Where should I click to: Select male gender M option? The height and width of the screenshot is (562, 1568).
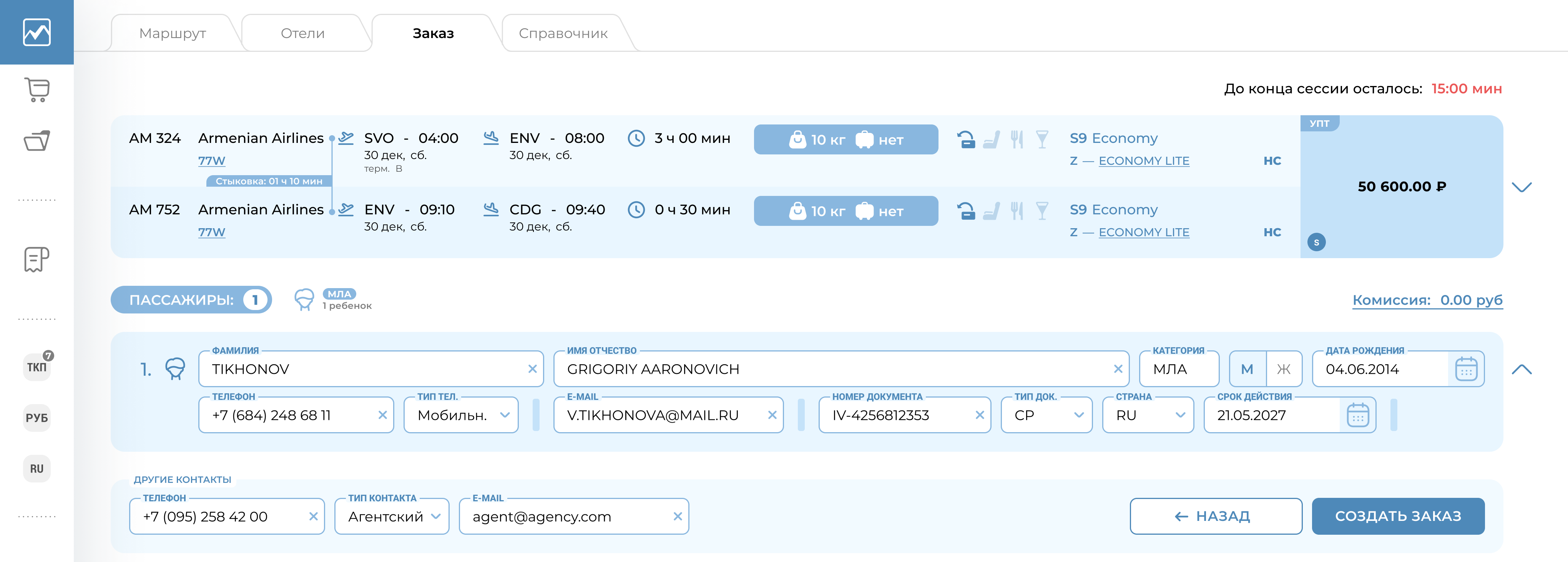pyautogui.click(x=1247, y=369)
